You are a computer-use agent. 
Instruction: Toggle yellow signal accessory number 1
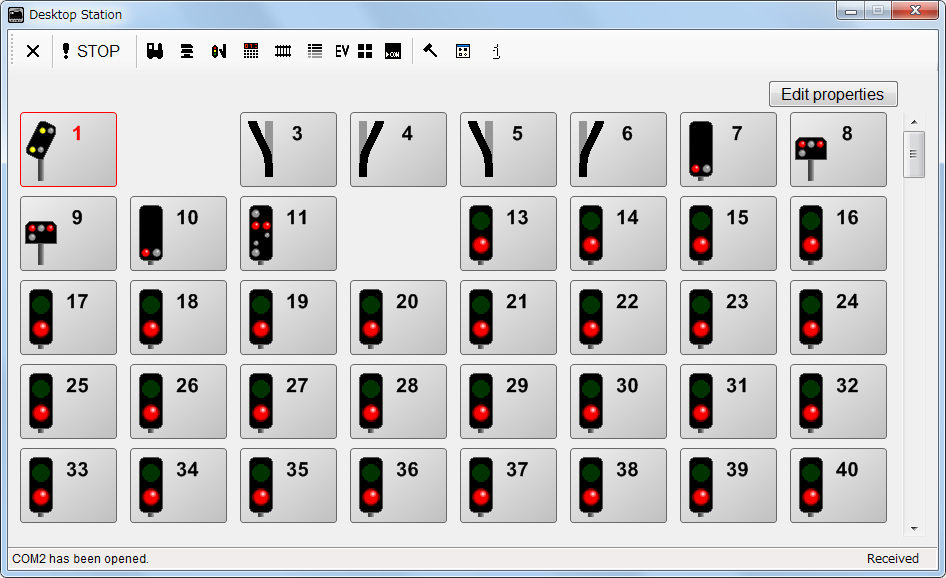pos(68,149)
